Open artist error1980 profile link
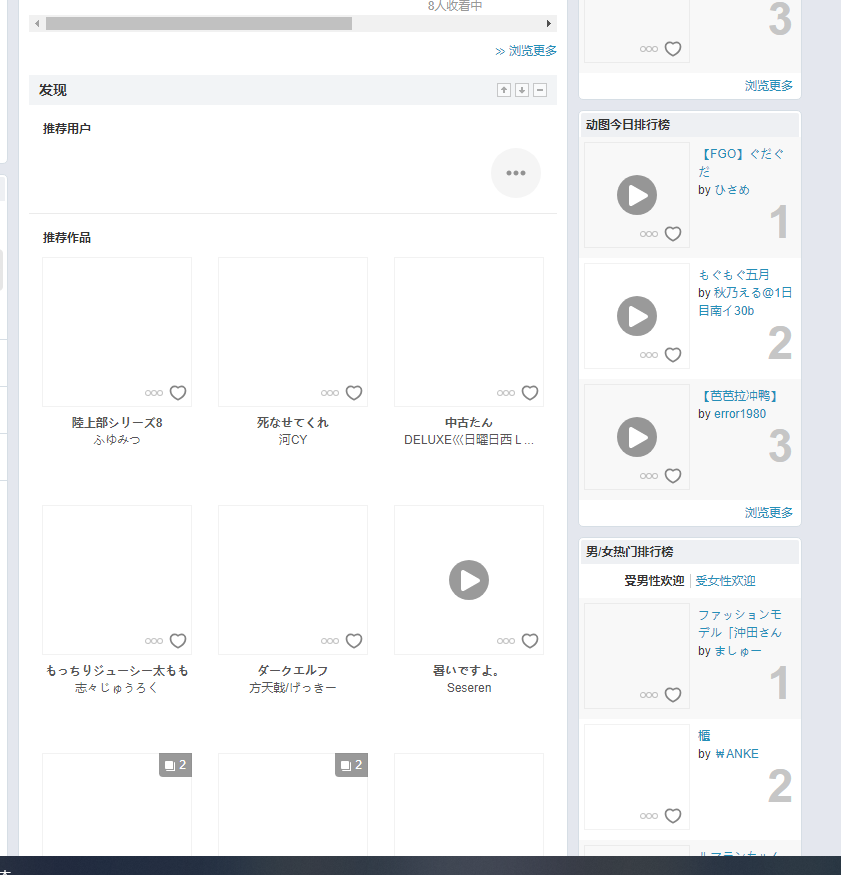Image resolution: width=841 pixels, height=875 pixels. tap(740, 414)
